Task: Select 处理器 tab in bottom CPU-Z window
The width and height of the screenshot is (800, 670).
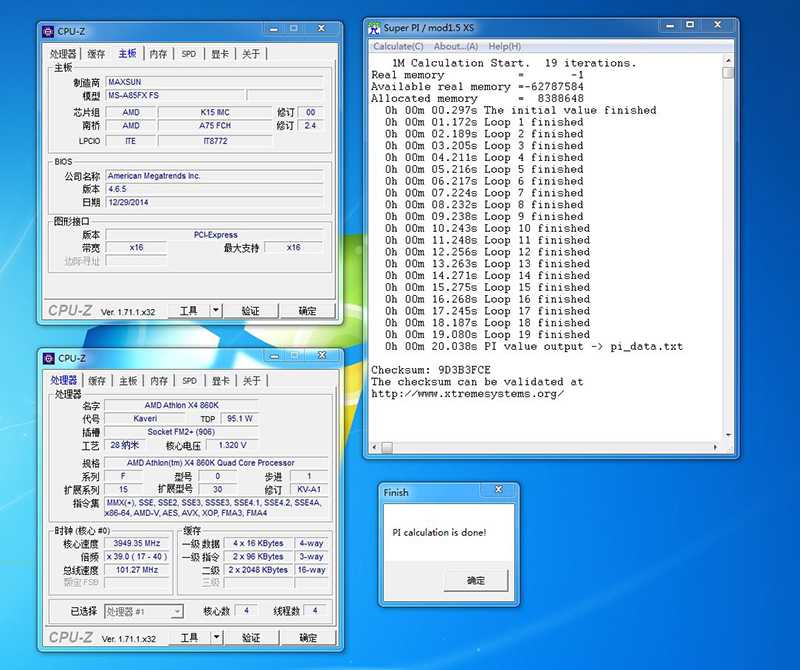Action: pos(63,380)
